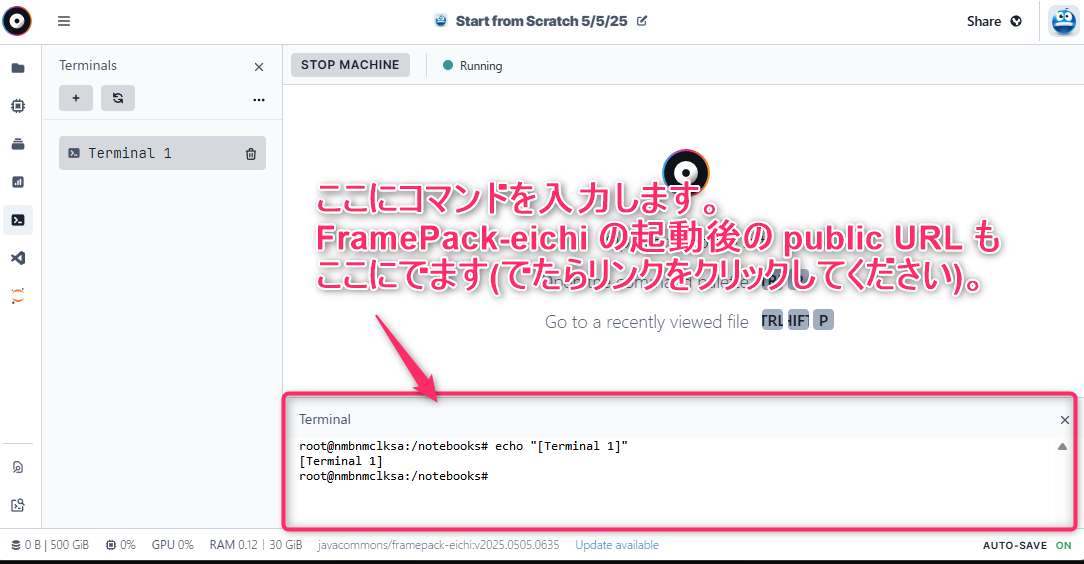This screenshot has width=1084, height=564.
Task: Click the Update available link
Action: [x=617, y=545]
